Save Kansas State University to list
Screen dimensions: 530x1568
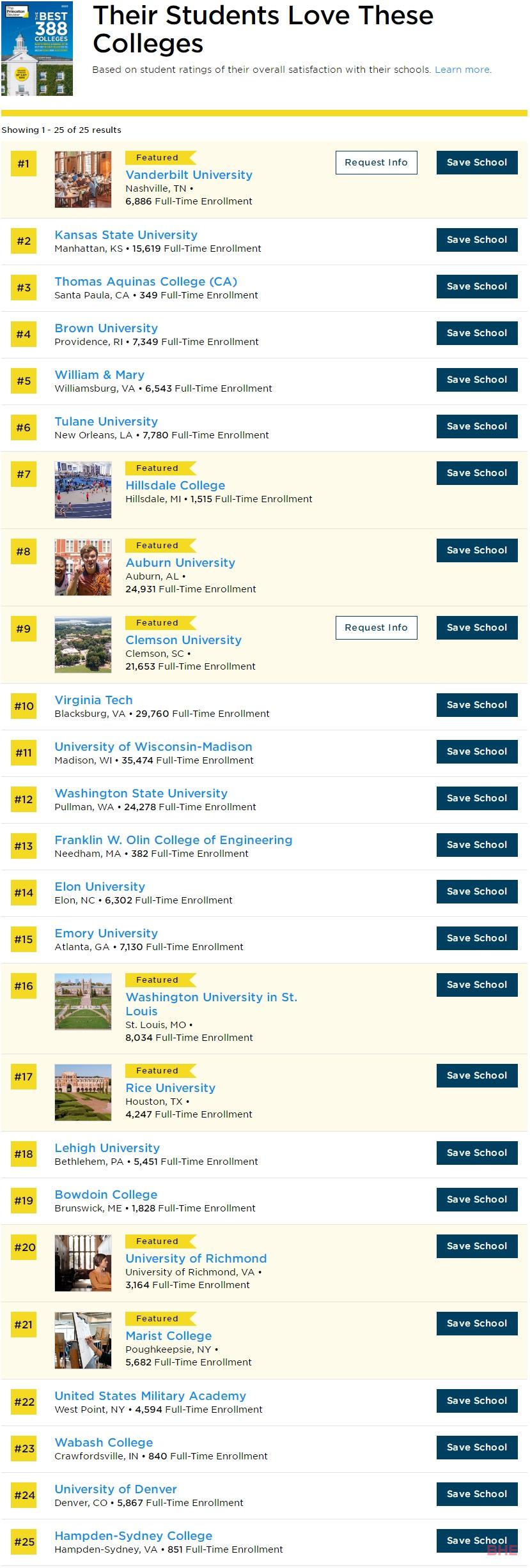coord(477,240)
